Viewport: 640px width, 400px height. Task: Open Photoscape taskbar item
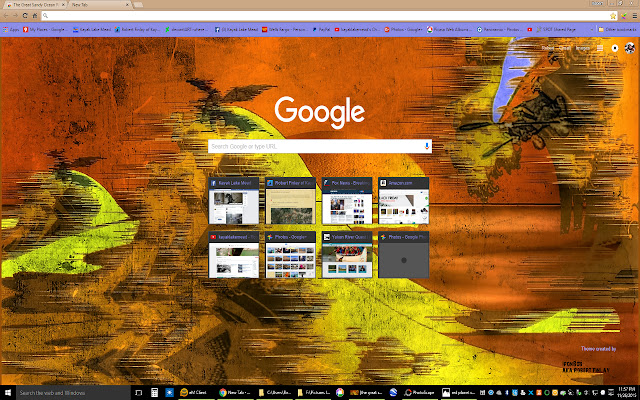coord(420,393)
